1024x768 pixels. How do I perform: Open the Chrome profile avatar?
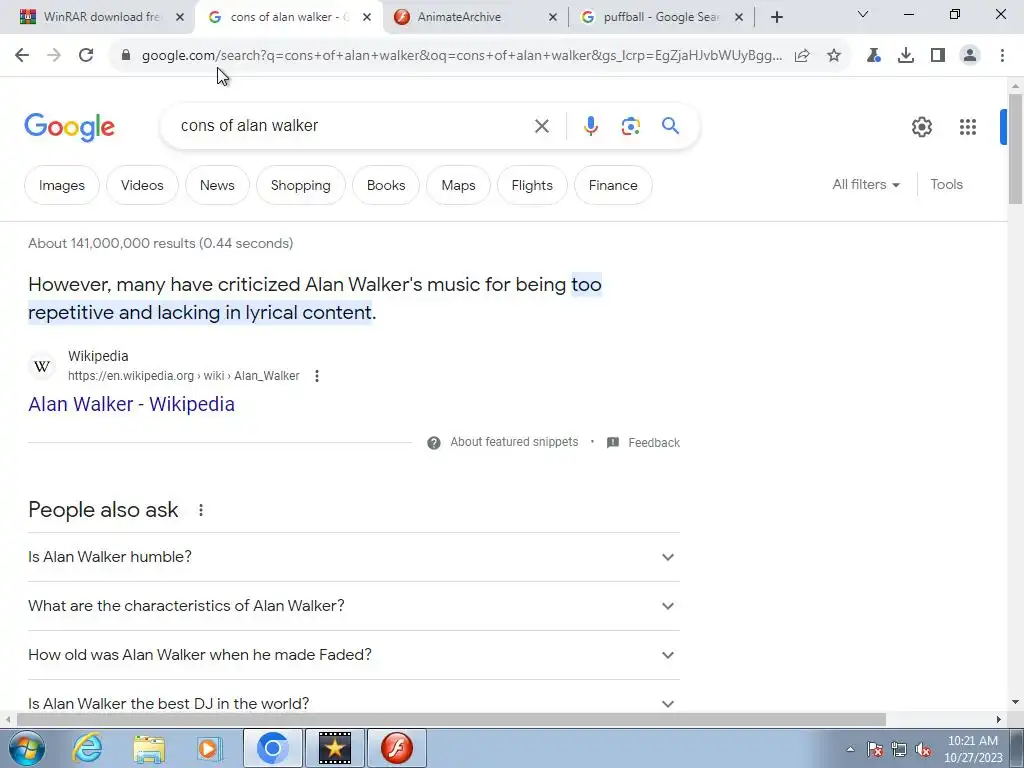click(x=970, y=56)
